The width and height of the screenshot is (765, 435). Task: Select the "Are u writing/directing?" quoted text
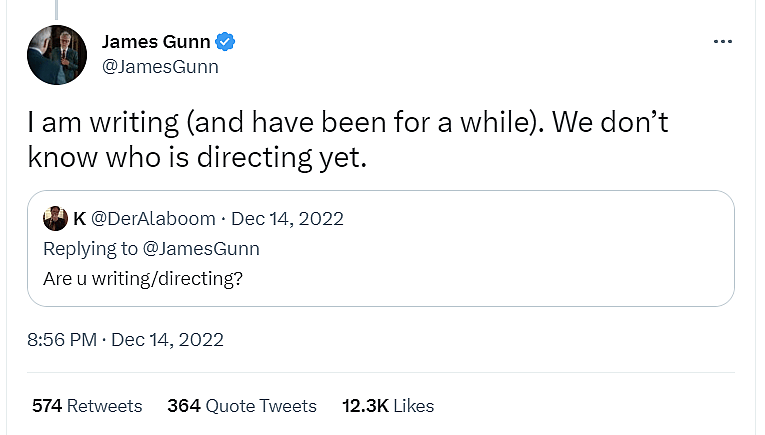[143, 278]
